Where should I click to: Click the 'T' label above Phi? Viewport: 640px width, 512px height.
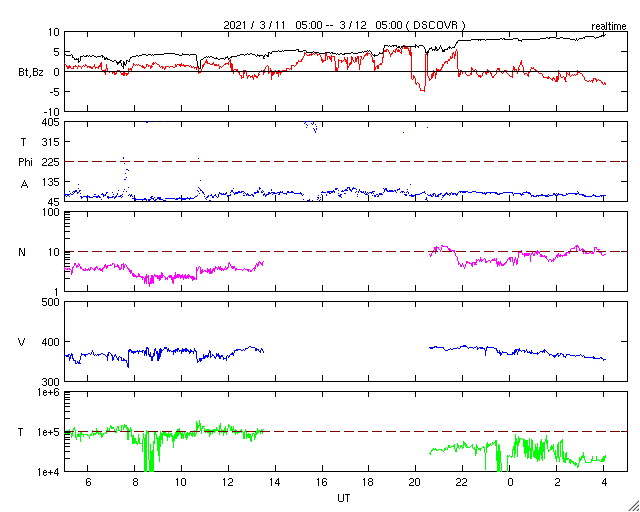click(23, 142)
